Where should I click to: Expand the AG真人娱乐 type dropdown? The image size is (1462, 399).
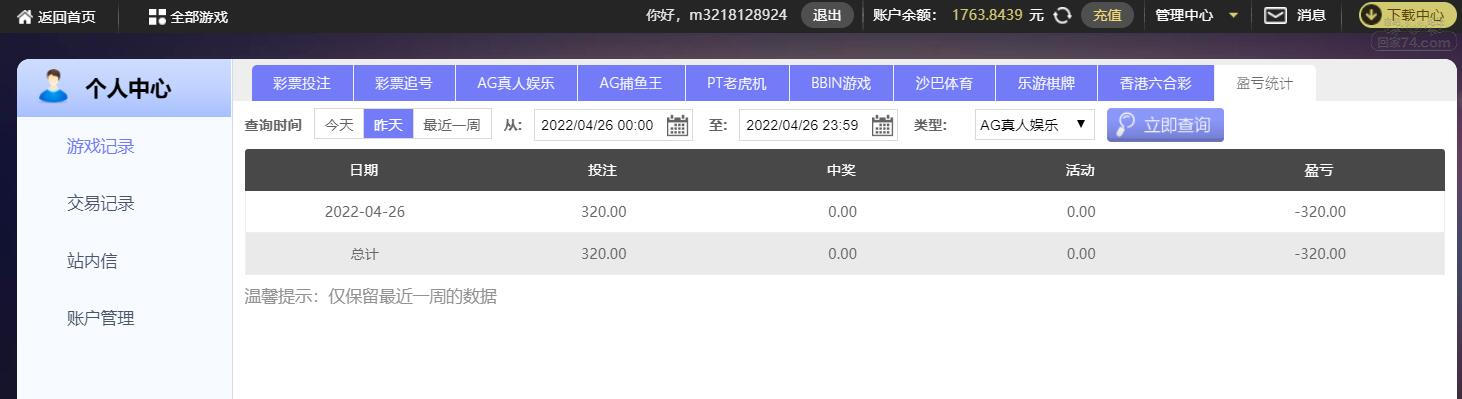click(1034, 125)
